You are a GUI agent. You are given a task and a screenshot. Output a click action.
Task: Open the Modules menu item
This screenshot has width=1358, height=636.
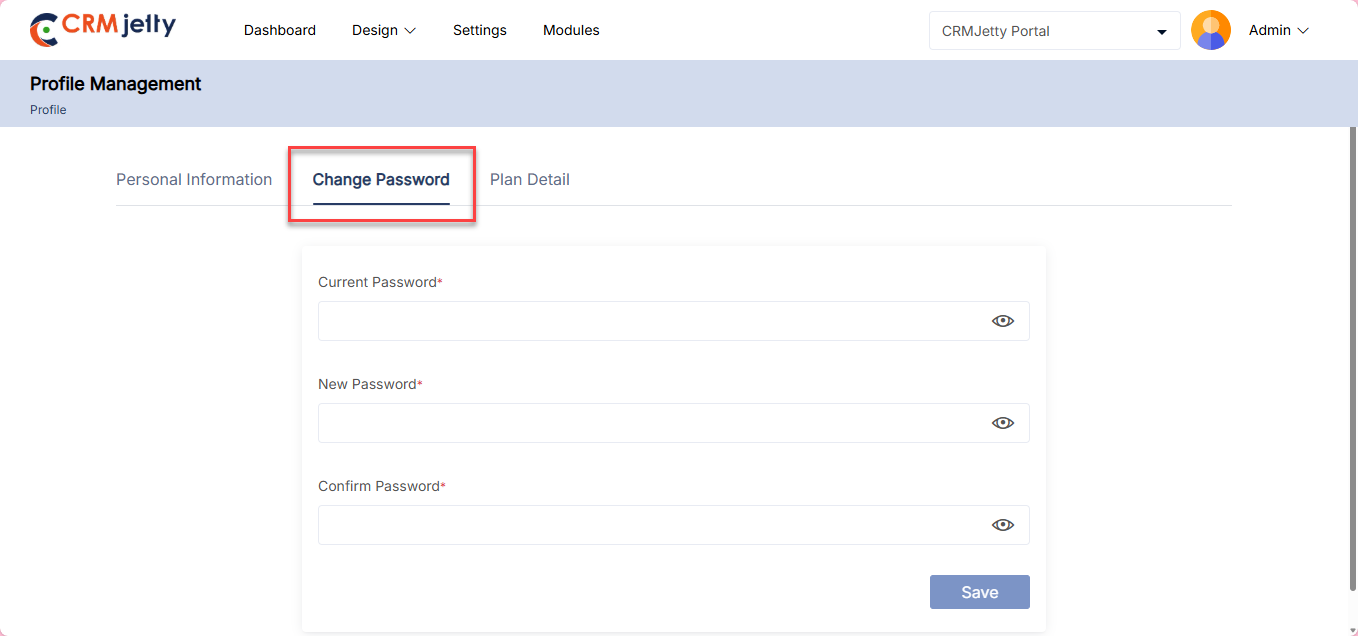[571, 30]
